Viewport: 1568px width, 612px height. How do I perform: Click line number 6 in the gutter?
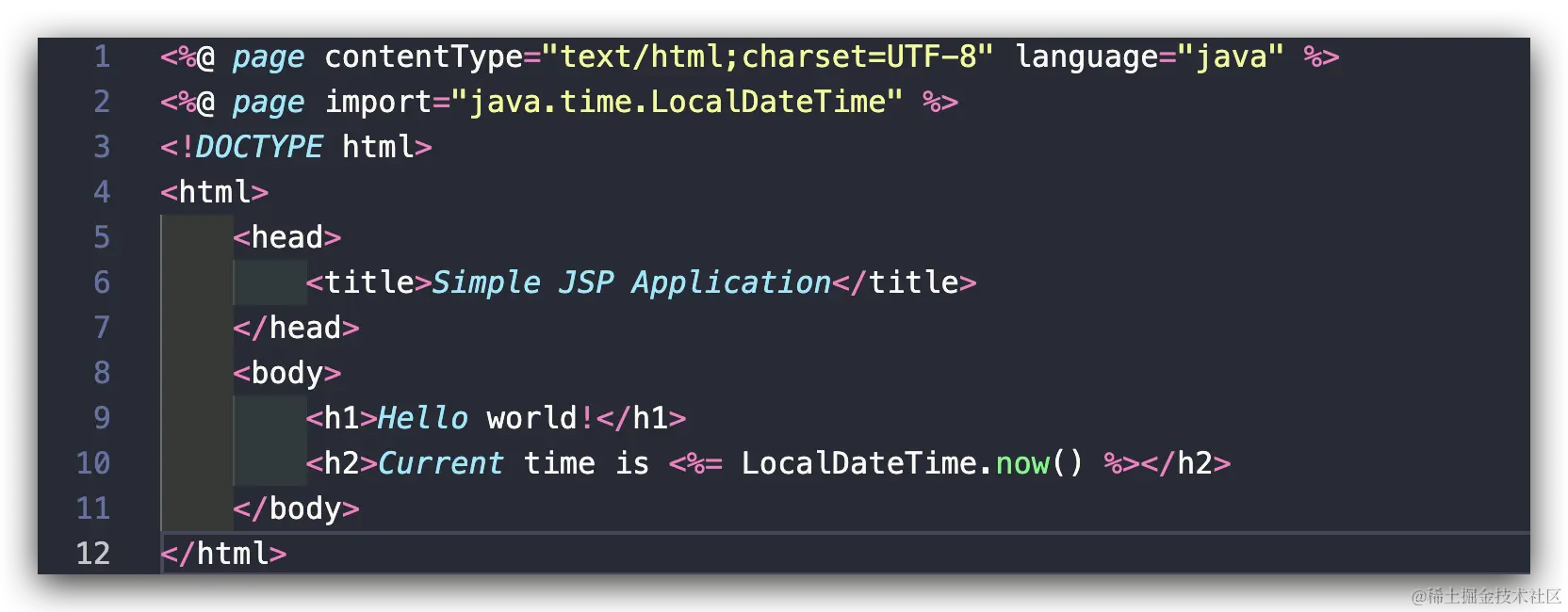point(102,282)
